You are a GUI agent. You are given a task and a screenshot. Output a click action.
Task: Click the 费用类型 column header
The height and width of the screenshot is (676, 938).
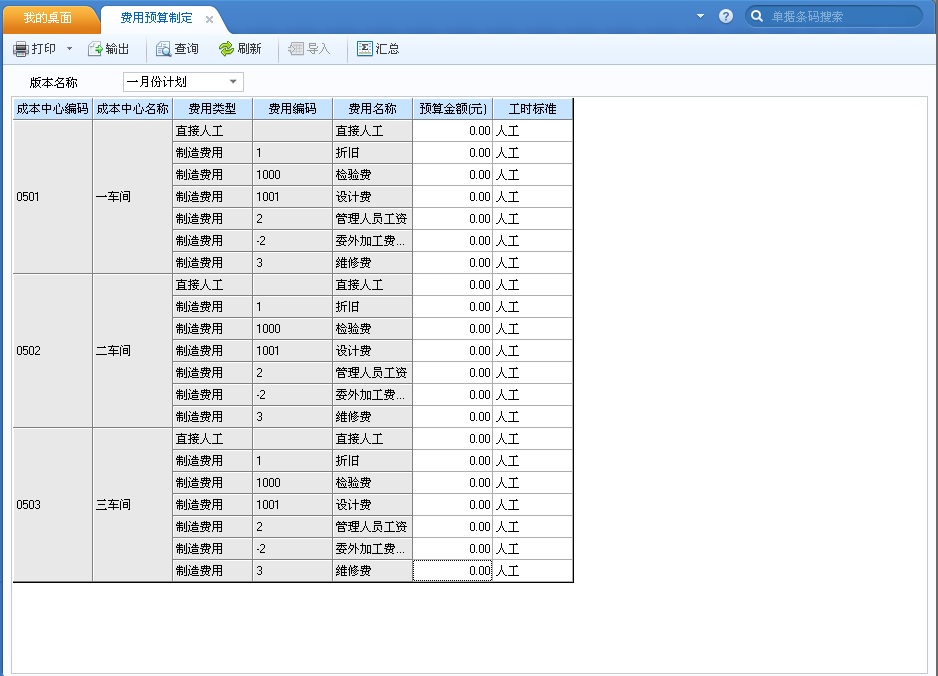pyautogui.click(x=212, y=109)
